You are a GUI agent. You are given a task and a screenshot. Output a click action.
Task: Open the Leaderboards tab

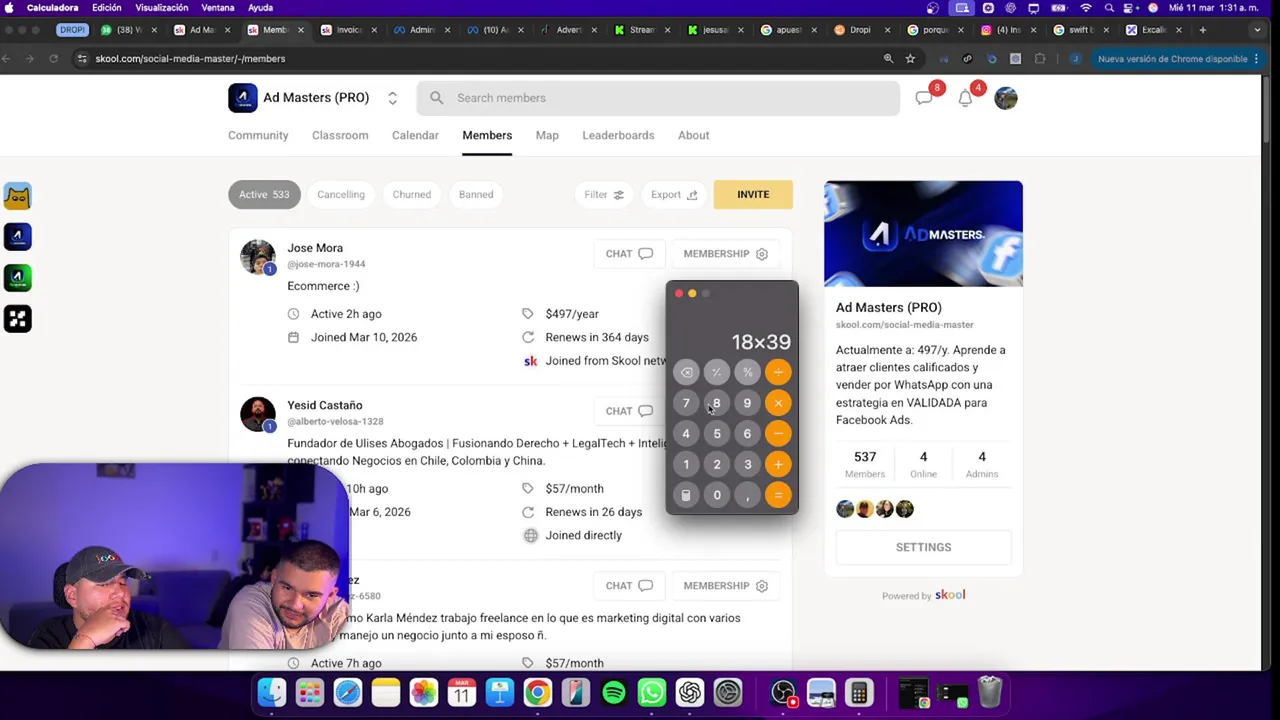click(618, 135)
